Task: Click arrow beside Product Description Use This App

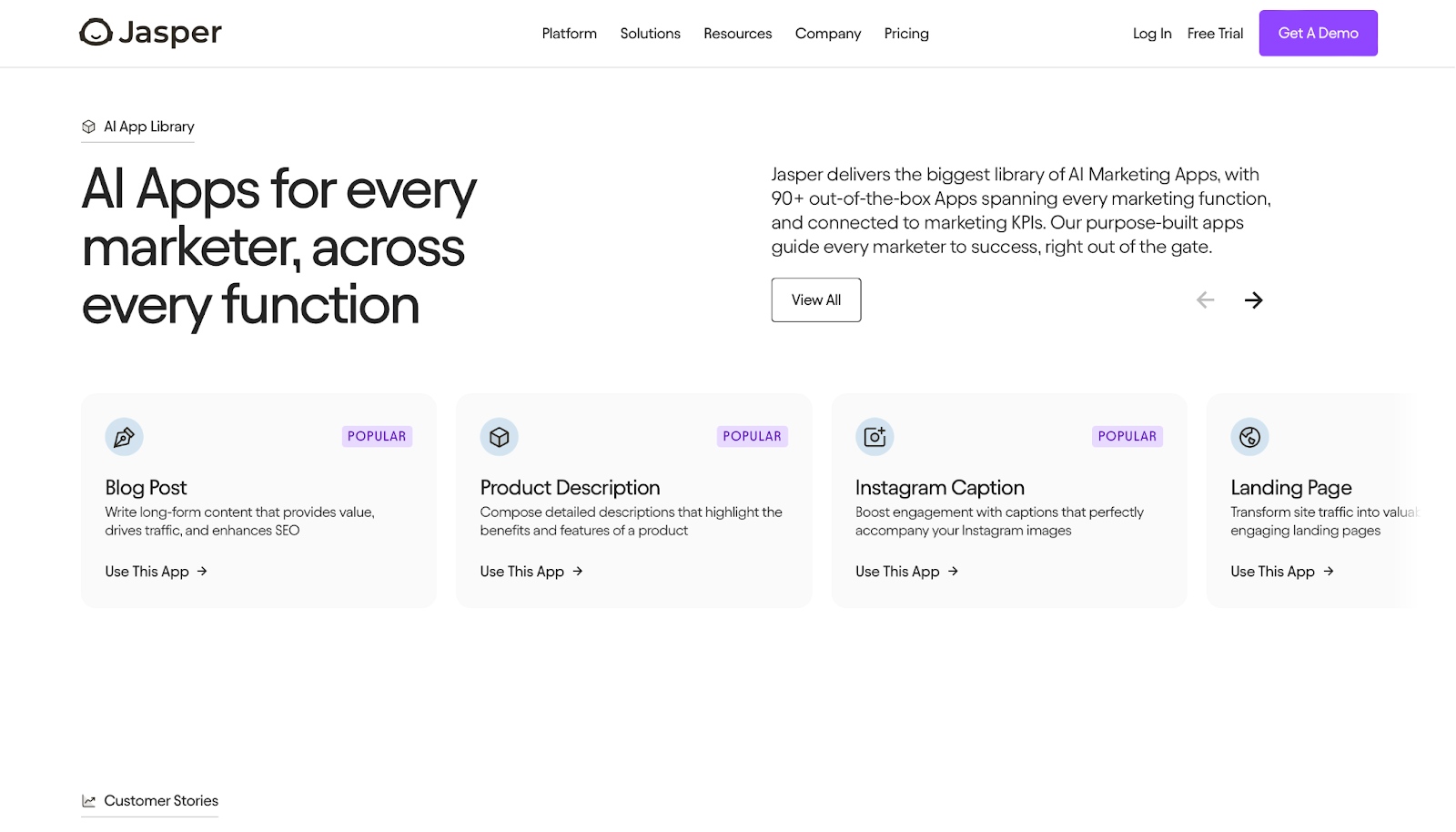Action: 577,572
